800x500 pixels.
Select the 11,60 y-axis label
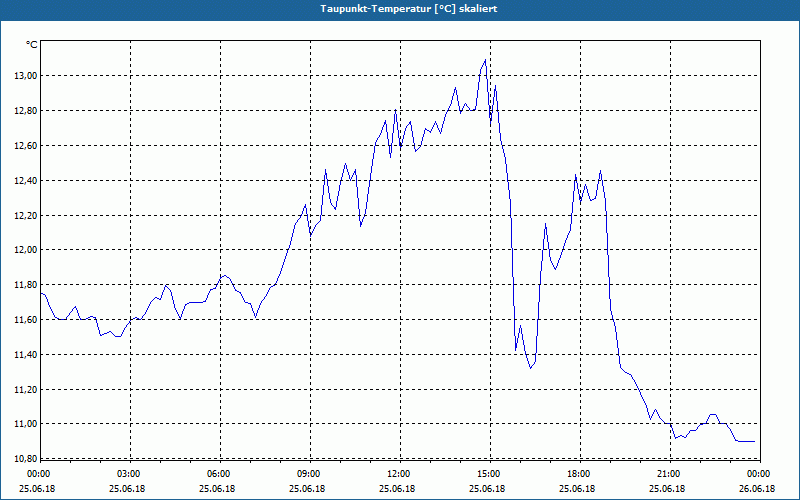26,319
